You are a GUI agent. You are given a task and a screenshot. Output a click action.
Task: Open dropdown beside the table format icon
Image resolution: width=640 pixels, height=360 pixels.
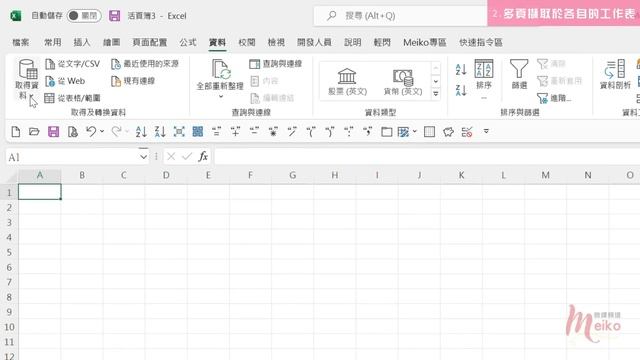[x=415, y=131]
